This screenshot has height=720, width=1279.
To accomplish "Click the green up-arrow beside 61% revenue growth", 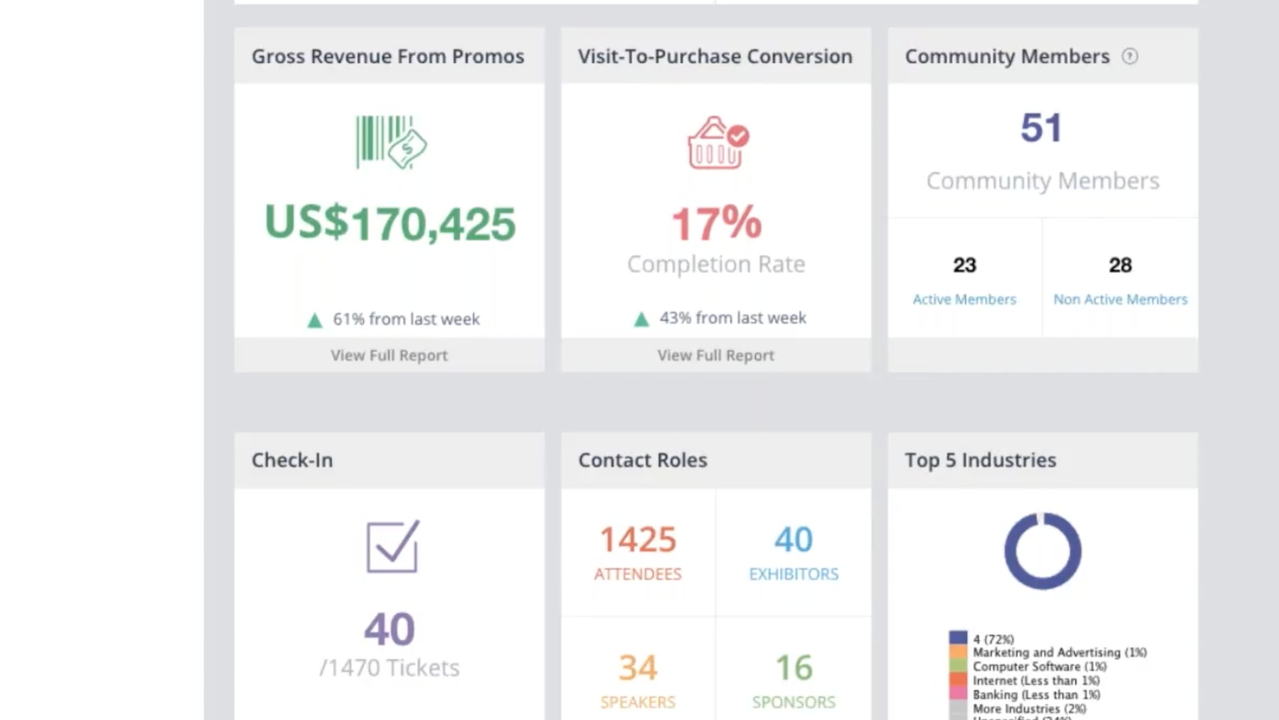I will (314, 319).
